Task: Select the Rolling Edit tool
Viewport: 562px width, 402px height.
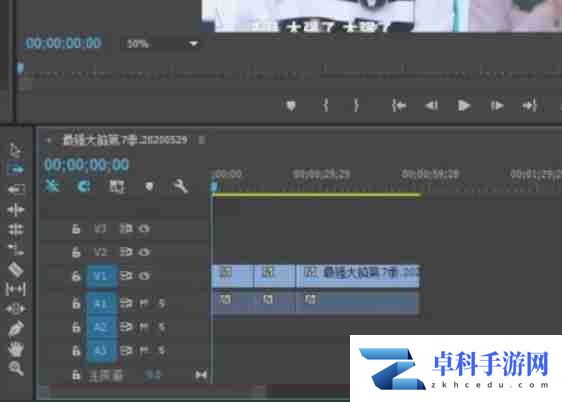Action: (16, 229)
